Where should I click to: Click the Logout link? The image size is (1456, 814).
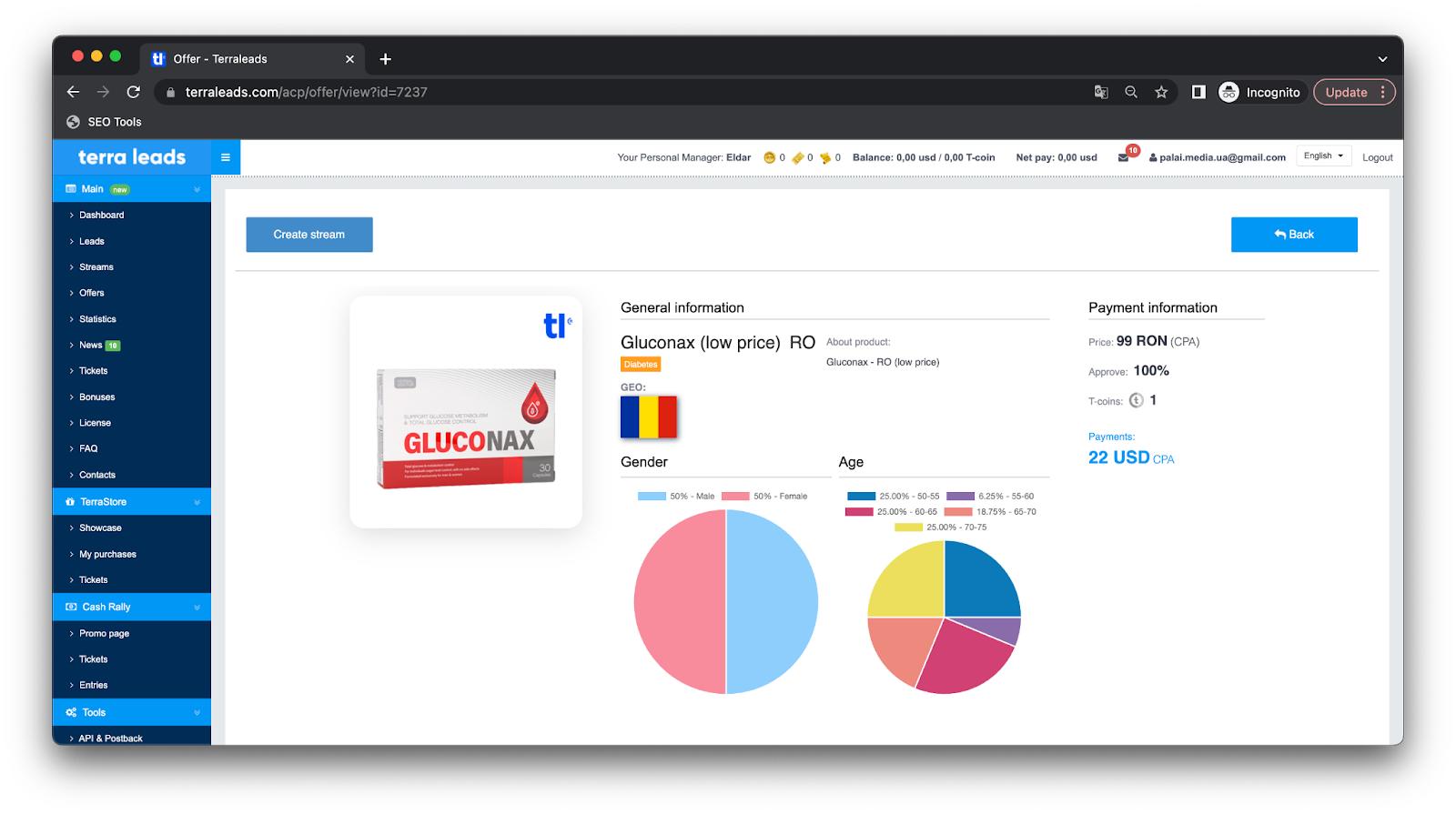1377,157
